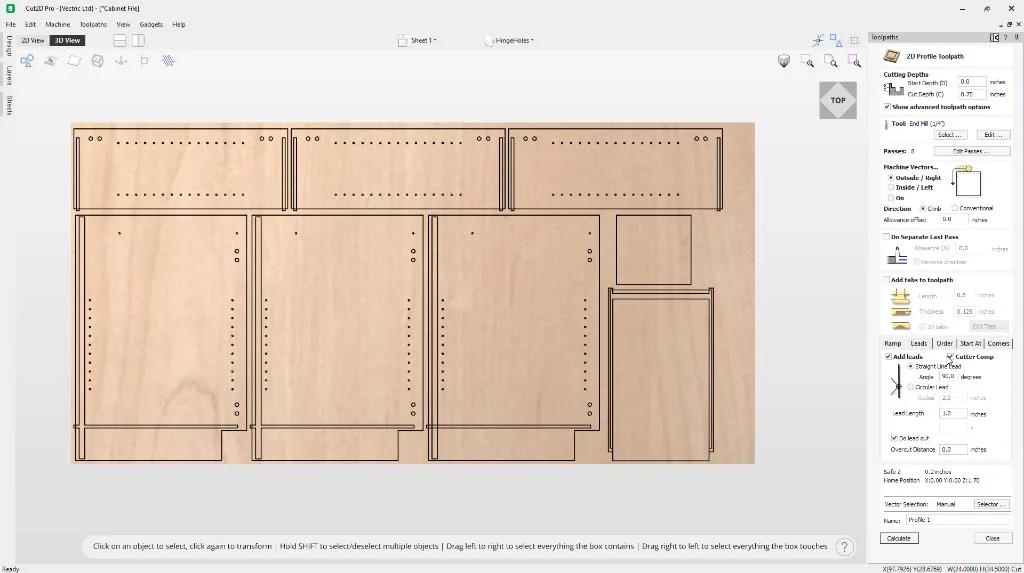Open the Ramp tab
The width and height of the screenshot is (1024, 573).
[893, 344]
